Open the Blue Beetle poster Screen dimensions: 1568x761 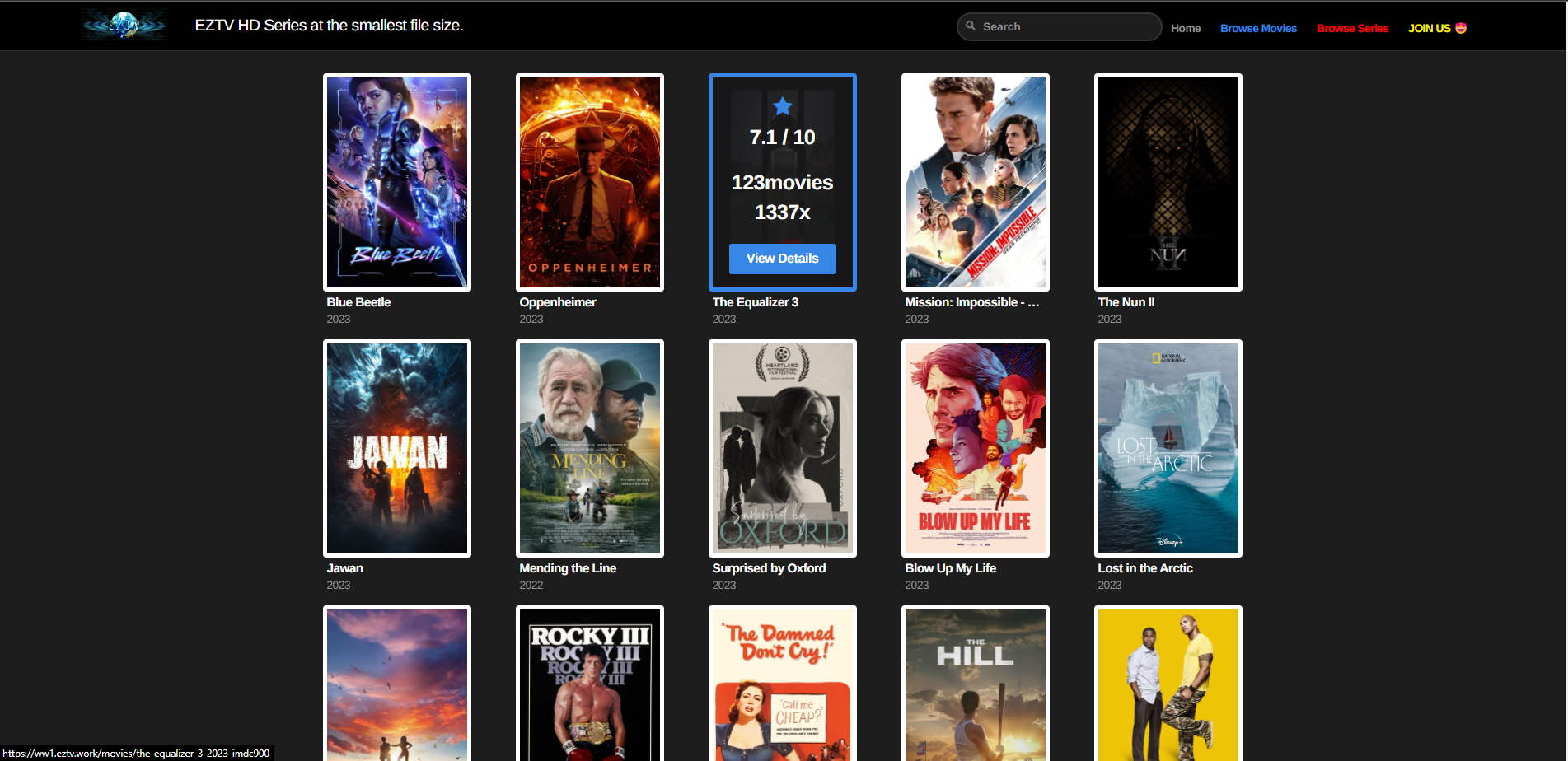click(397, 182)
